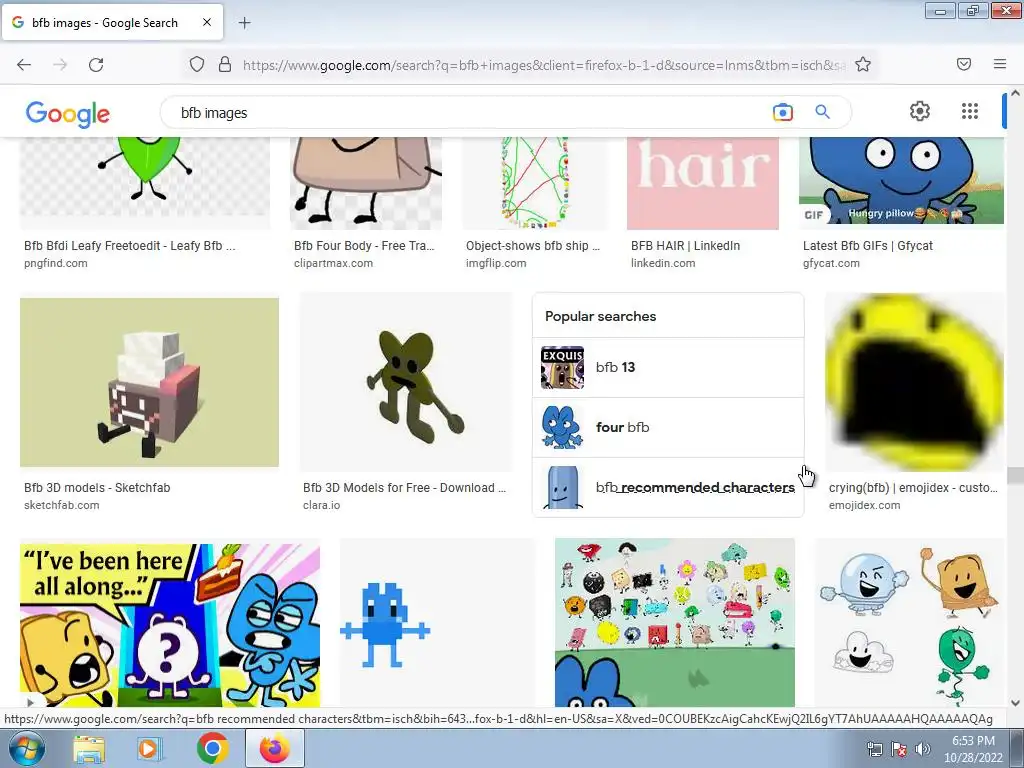
Task: Click the Google logo
Action: tap(68, 114)
